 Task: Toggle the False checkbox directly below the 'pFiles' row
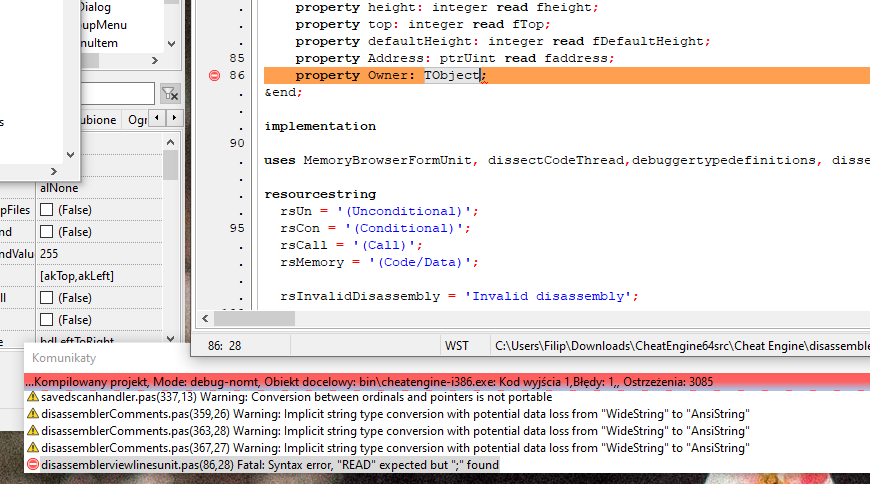[x=46, y=232]
